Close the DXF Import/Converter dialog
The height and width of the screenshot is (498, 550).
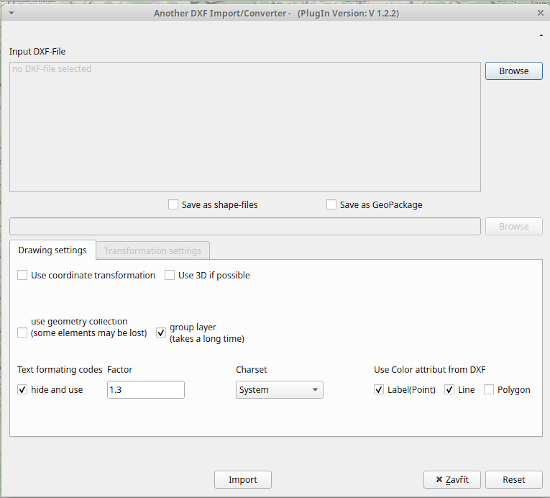(x=540, y=13)
